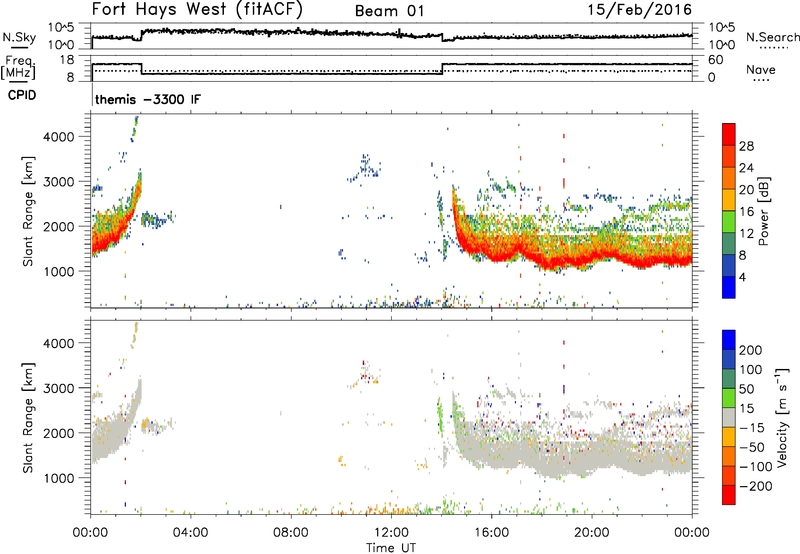
Task: Select the "Power [dB]" color bar title
Action: (x=764, y=211)
